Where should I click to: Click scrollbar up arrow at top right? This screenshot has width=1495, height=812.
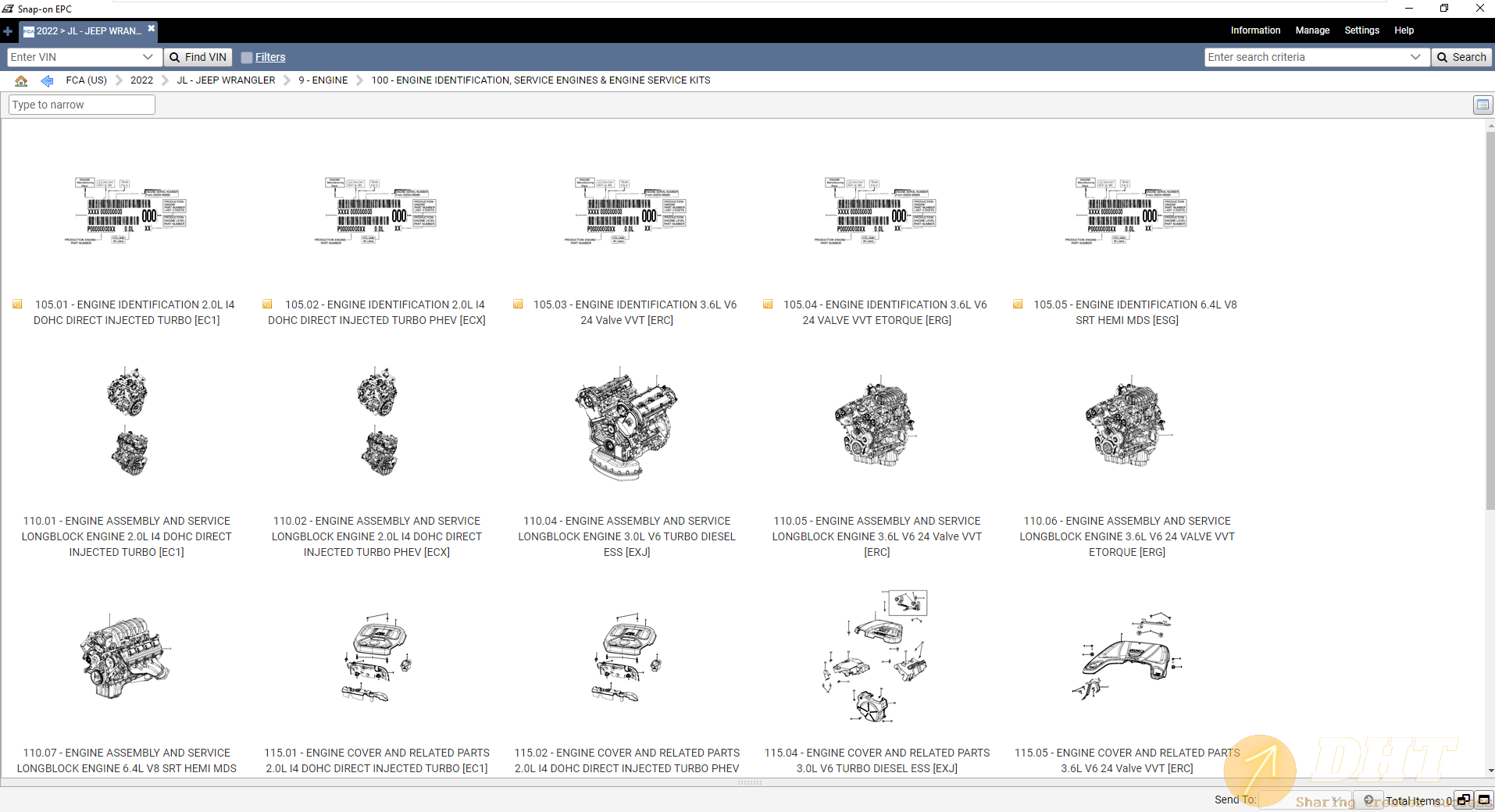pyautogui.click(x=1490, y=125)
